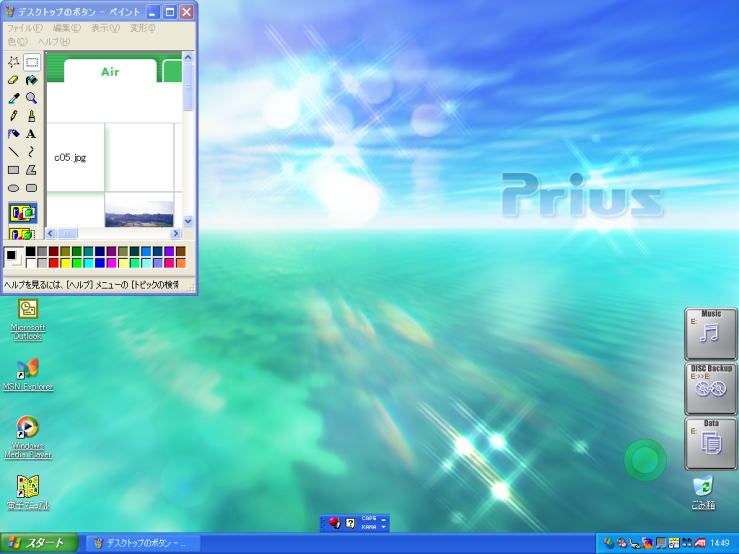Pick the white swatch in the palette
739x554 pixels.
point(31,263)
